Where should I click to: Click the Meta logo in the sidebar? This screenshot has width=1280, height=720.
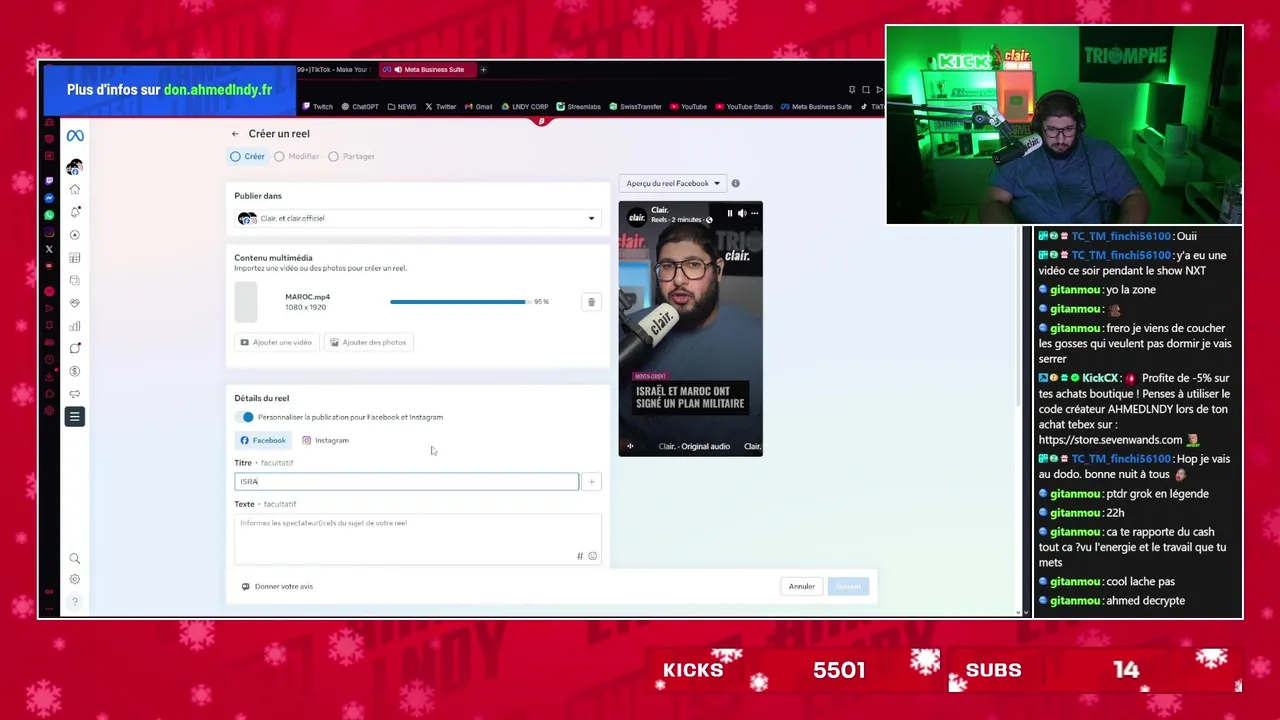[75, 136]
